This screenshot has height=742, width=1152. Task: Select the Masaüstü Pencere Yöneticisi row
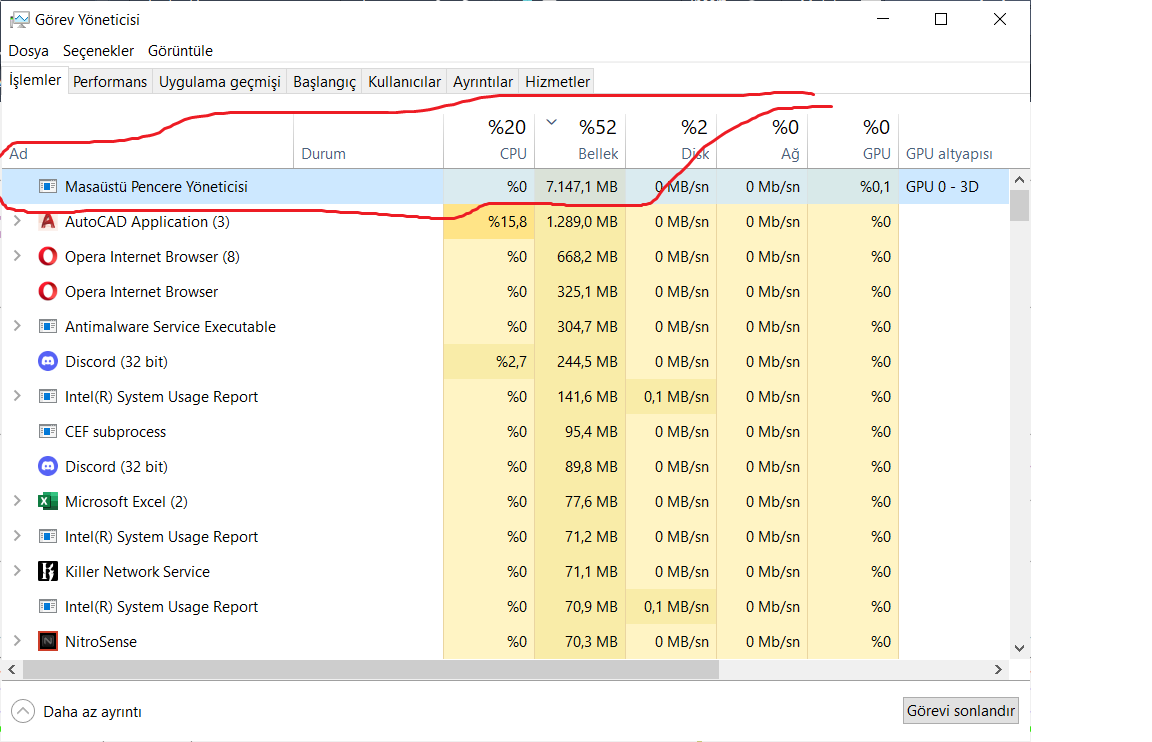(x=505, y=187)
